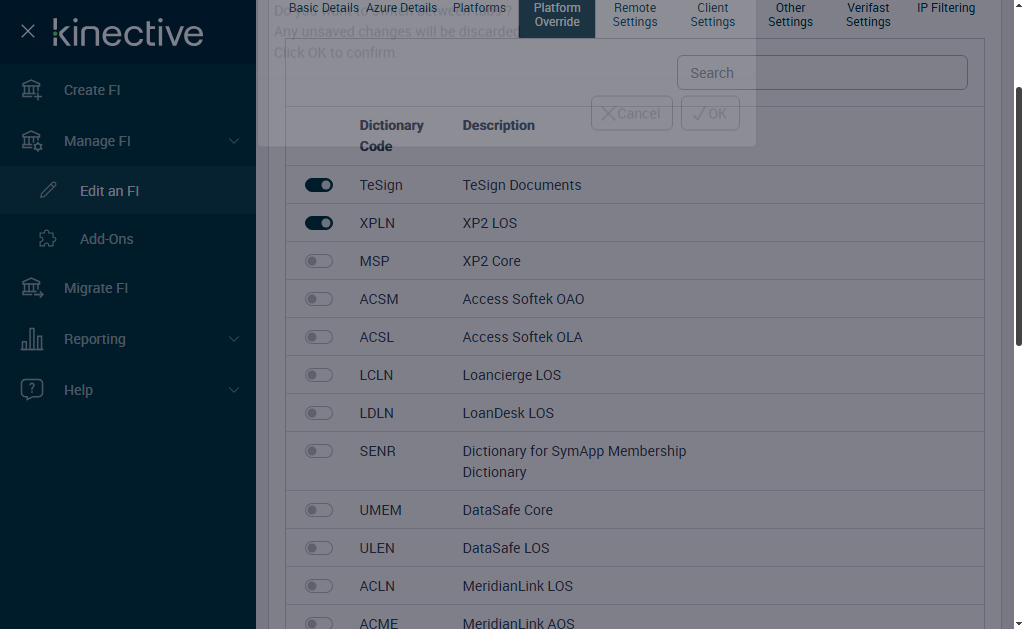Enable the LCLN Loancierge LOS toggle
Viewport: 1024px width, 629px height.
(x=319, y=374)
